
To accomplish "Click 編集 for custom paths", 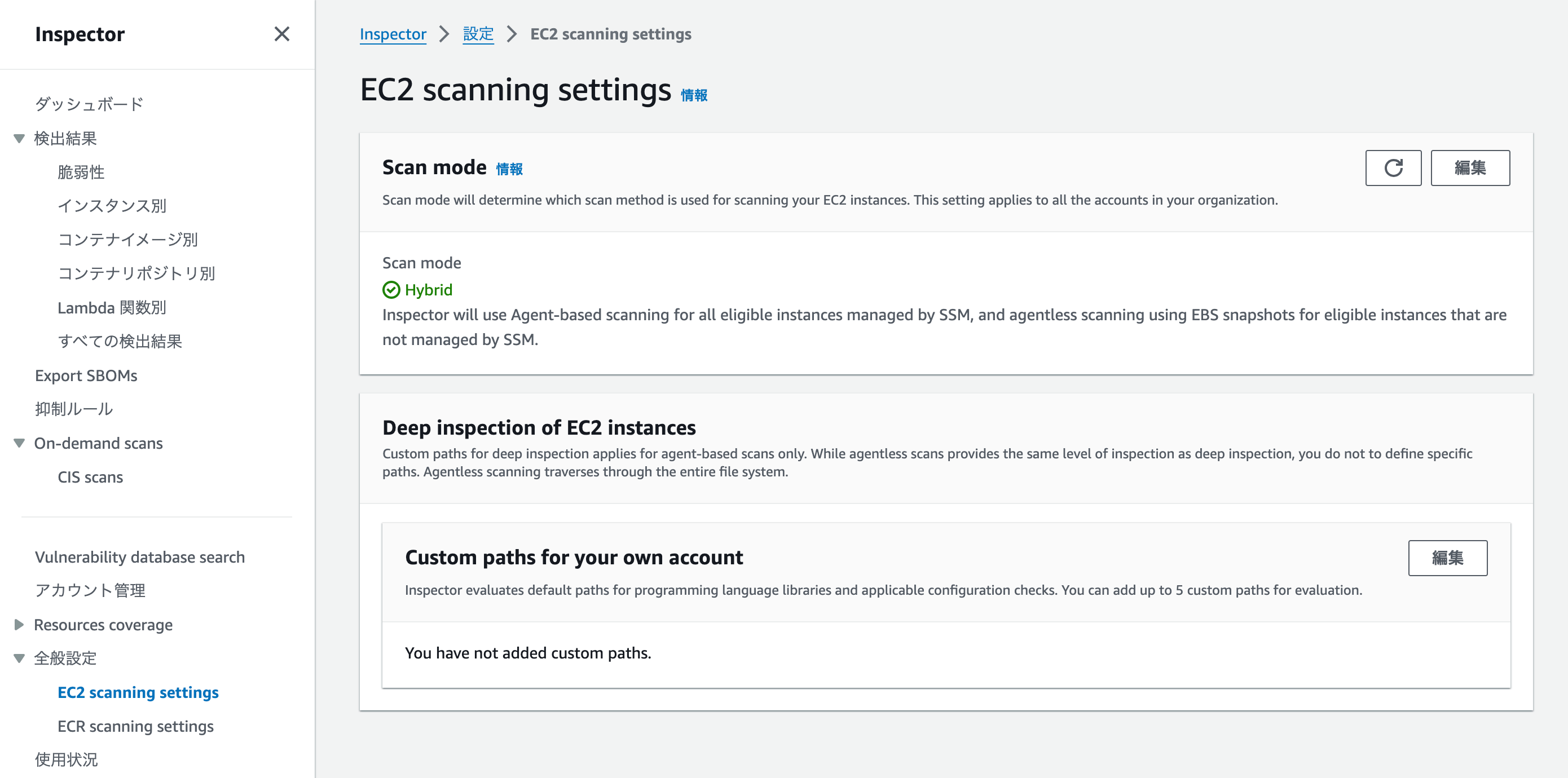I will pyautogui.click(x=1447, y=558).
